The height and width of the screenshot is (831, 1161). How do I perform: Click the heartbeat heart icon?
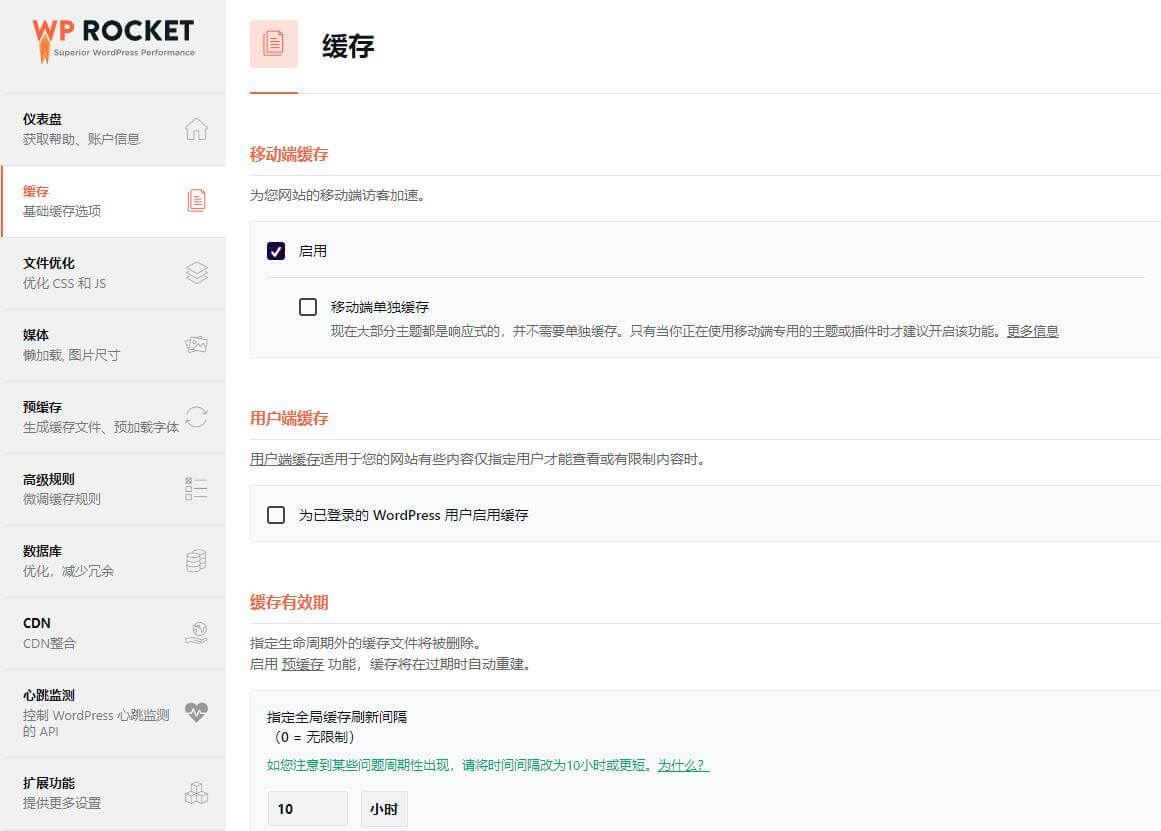click(x=196, y=712)
